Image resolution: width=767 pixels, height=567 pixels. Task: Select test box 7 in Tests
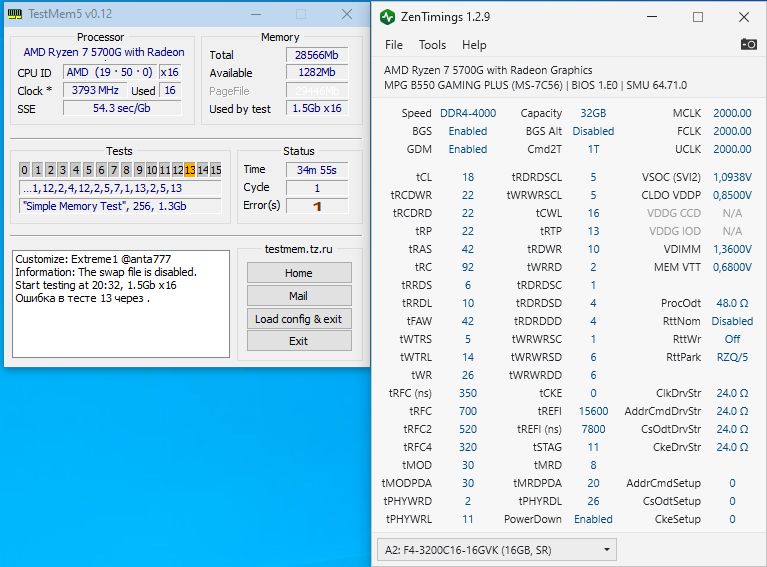[x=113, y=170]
